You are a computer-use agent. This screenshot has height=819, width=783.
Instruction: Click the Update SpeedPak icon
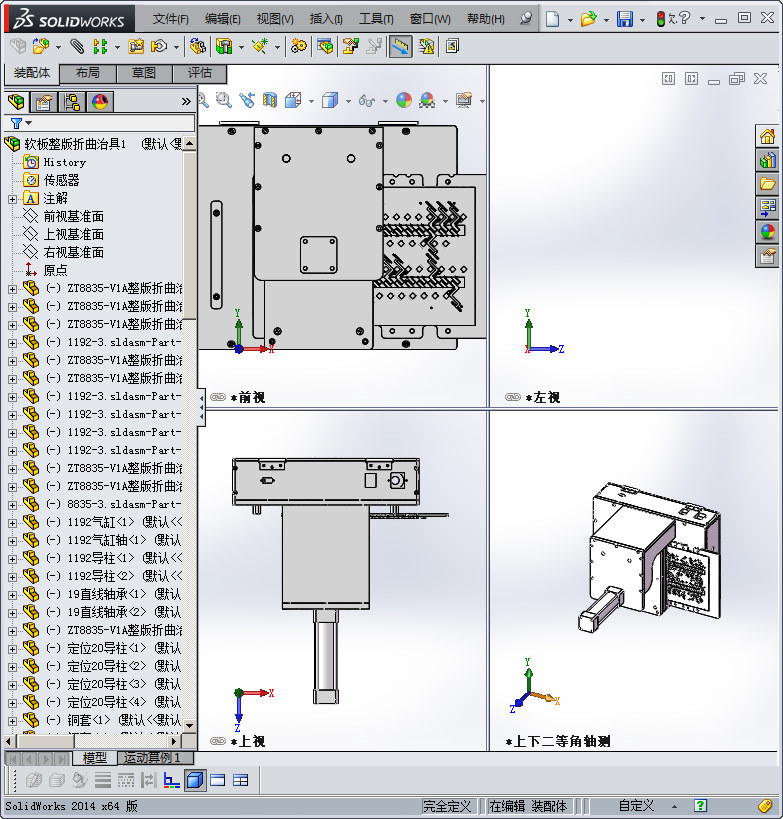click(x=426, y=46)
